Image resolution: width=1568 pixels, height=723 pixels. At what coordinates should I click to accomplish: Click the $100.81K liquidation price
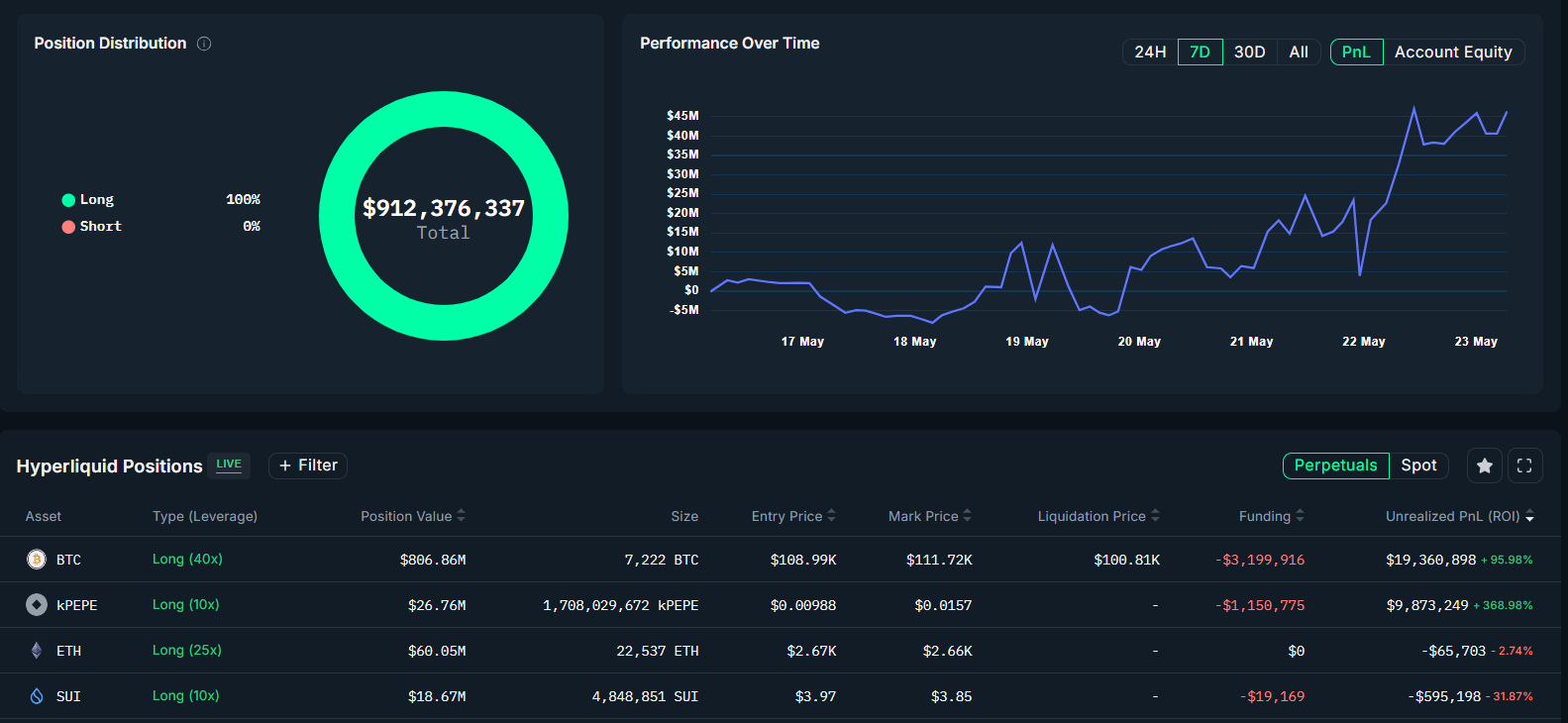1126,560
